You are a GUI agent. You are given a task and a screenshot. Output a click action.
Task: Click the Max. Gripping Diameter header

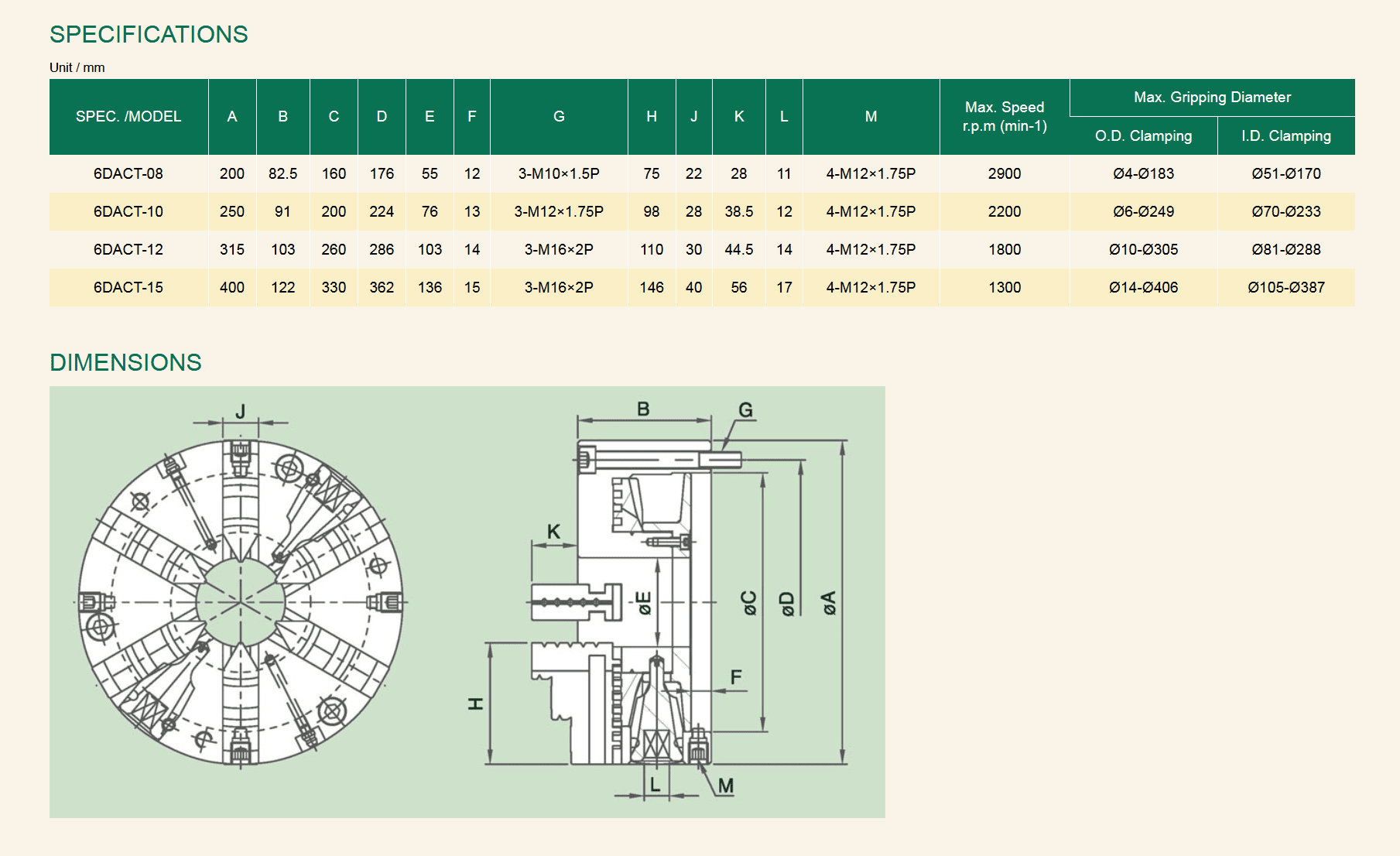1213,98
